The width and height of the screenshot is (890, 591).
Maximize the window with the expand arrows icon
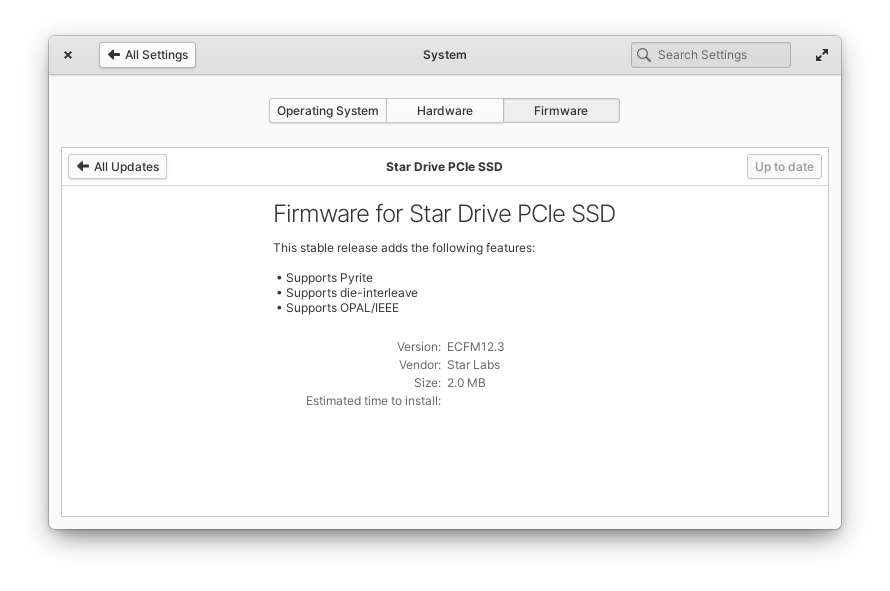pyautogui.click(x=821, y=55)
